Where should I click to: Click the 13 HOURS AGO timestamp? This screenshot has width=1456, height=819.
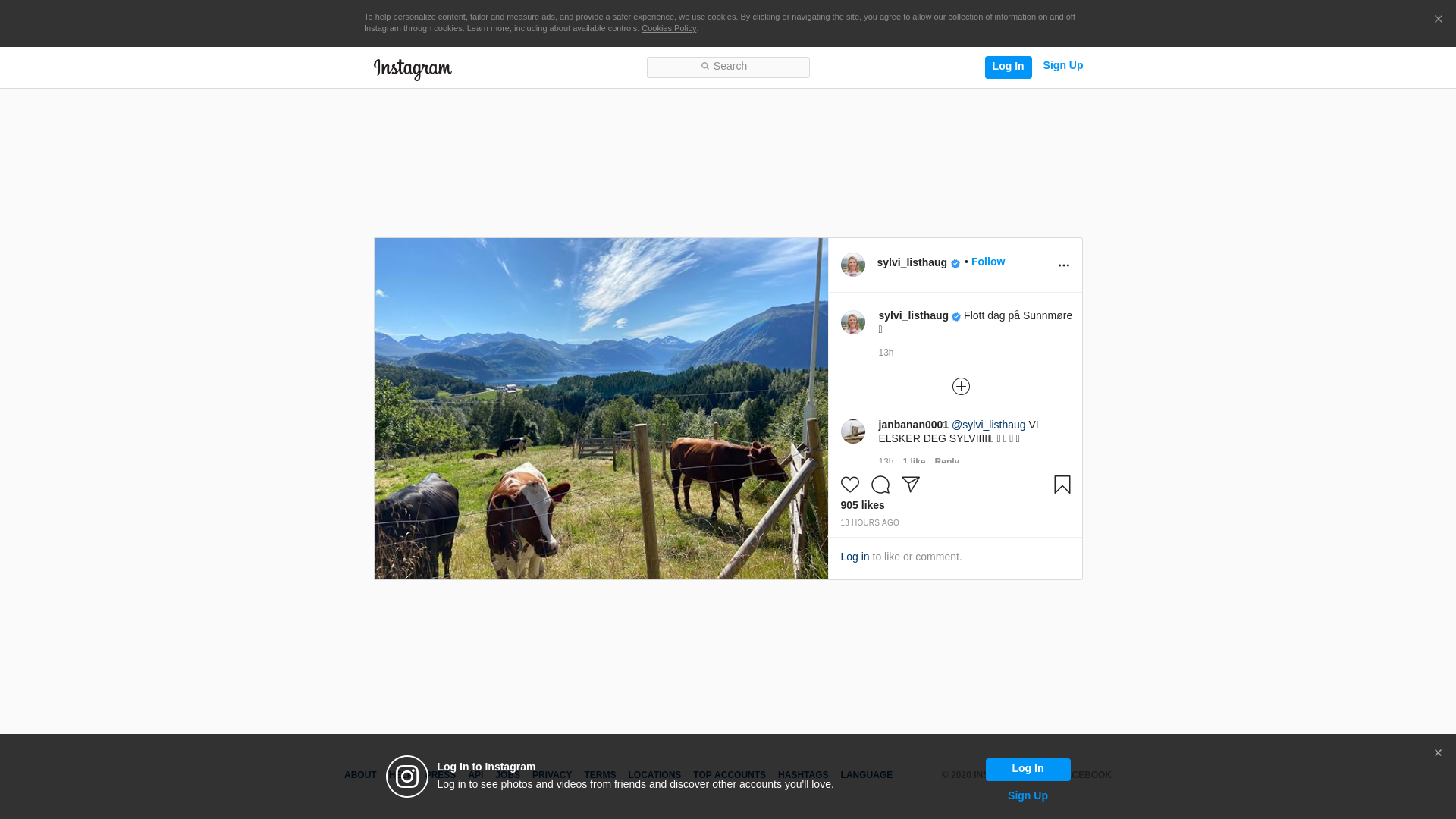[870, 523]
